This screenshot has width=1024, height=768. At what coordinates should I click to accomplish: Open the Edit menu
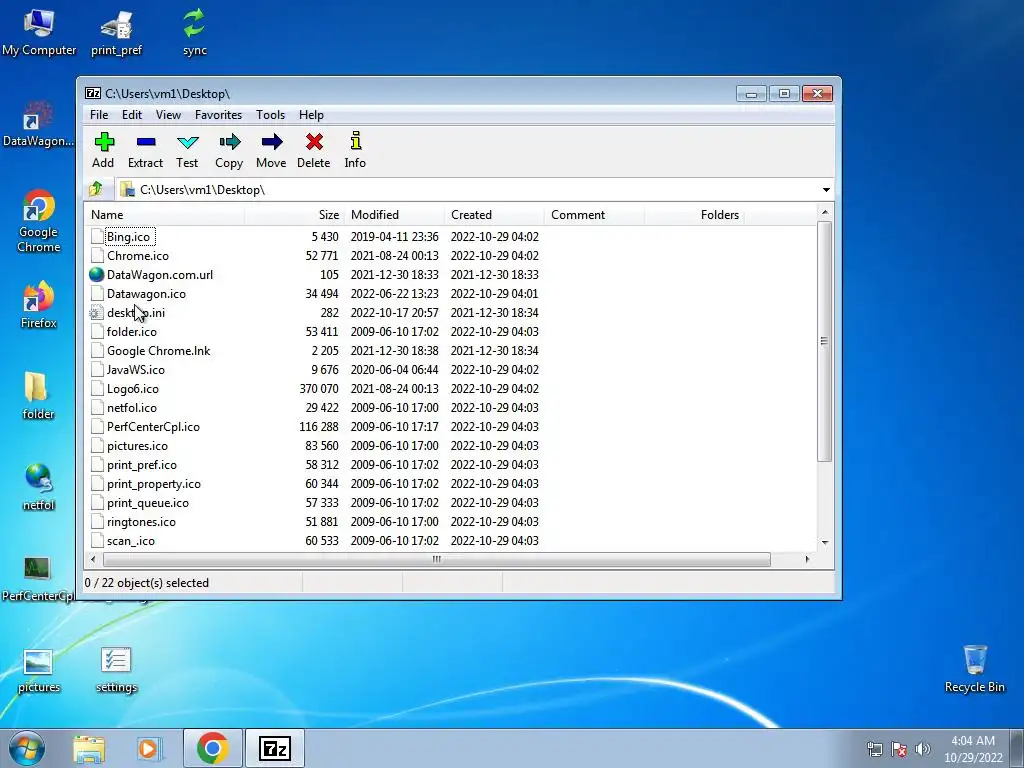pyautogui.click(x=132, y=115)
